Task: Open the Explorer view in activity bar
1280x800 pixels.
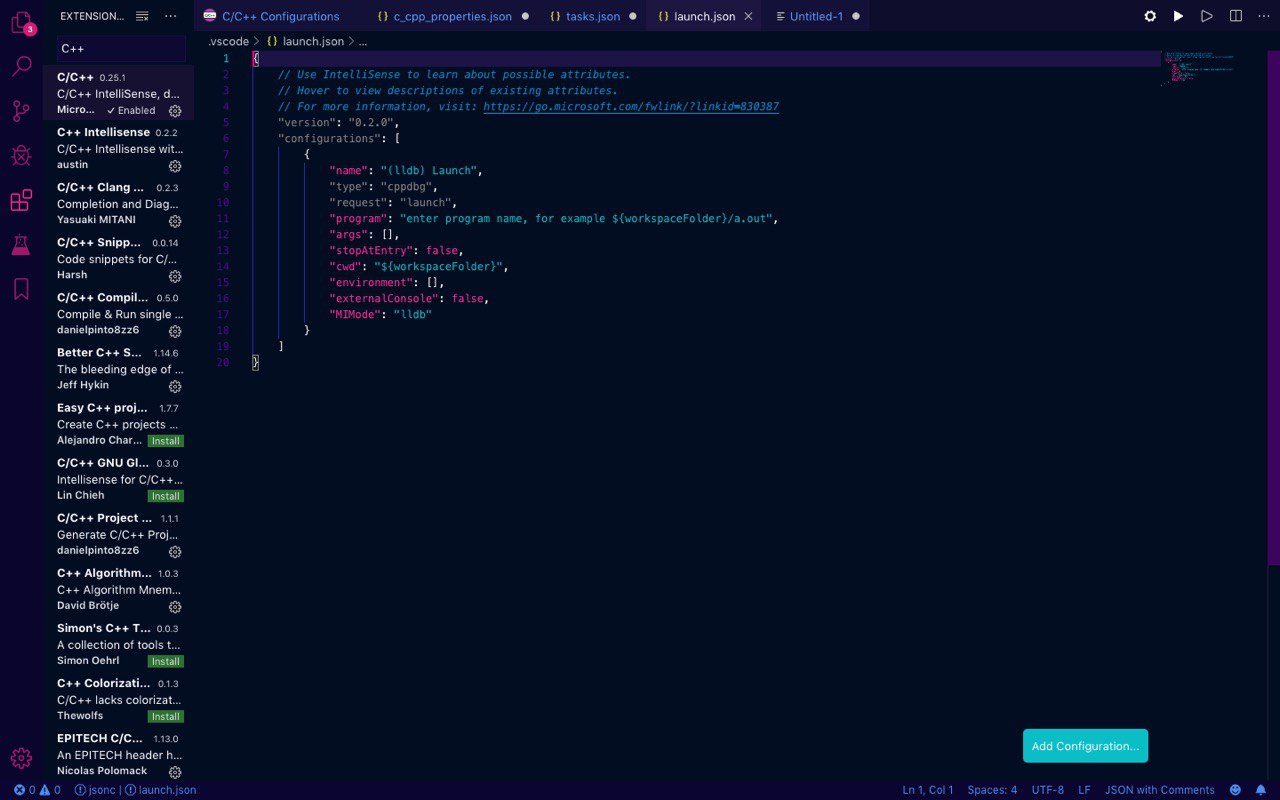Action: 21,22
